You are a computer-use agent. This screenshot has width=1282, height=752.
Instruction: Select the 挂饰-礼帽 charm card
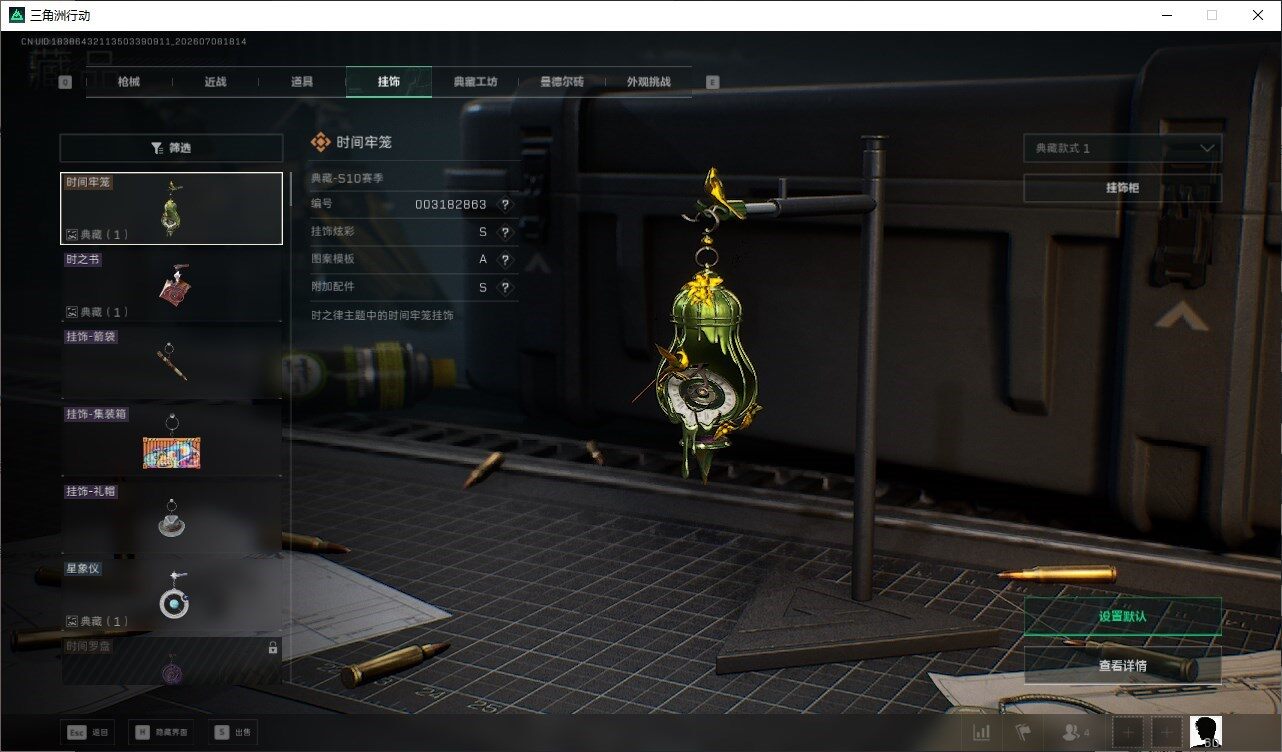click(171, 518)
